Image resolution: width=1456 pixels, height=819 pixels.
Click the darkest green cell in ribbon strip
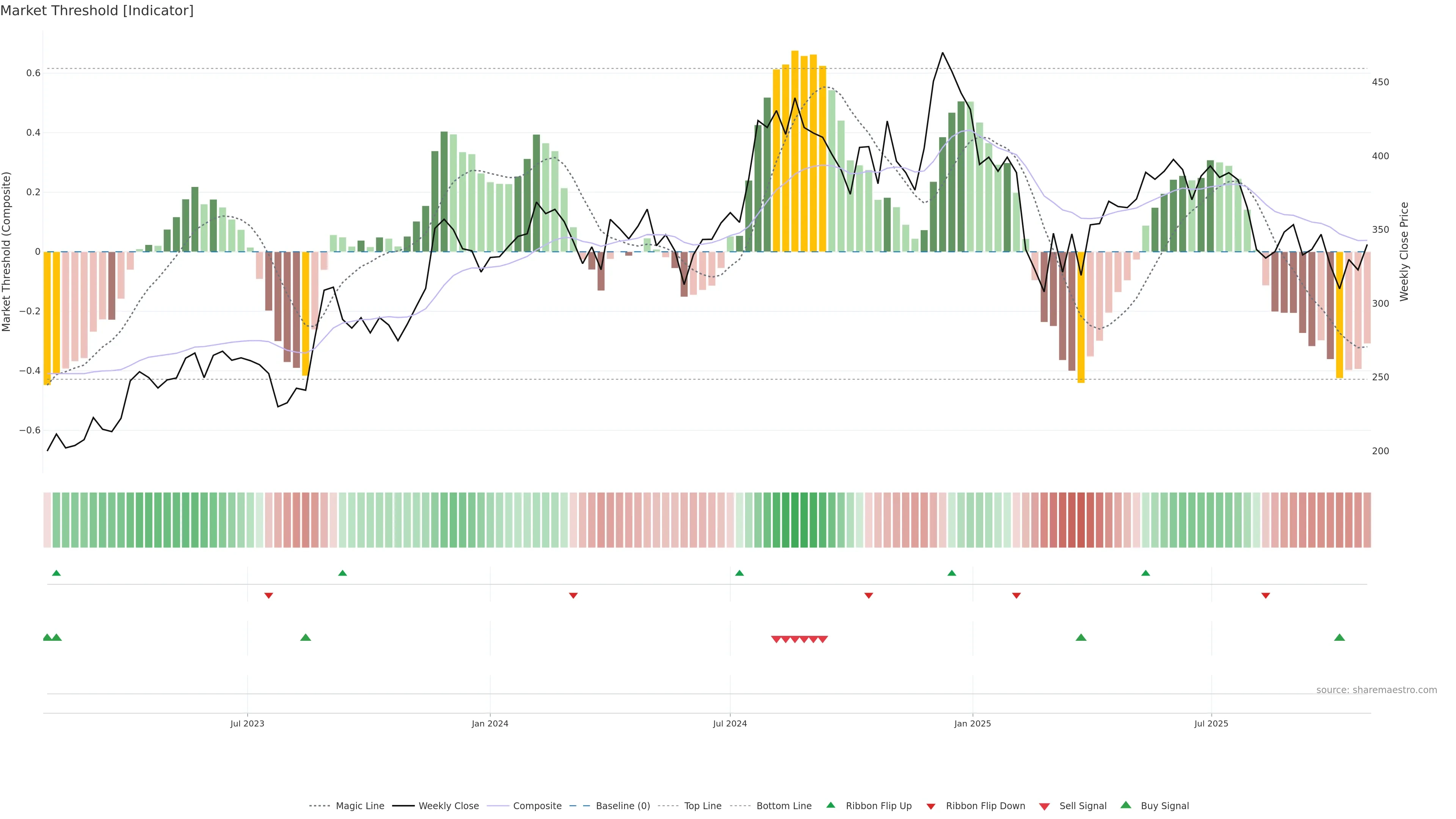[795, 519]
